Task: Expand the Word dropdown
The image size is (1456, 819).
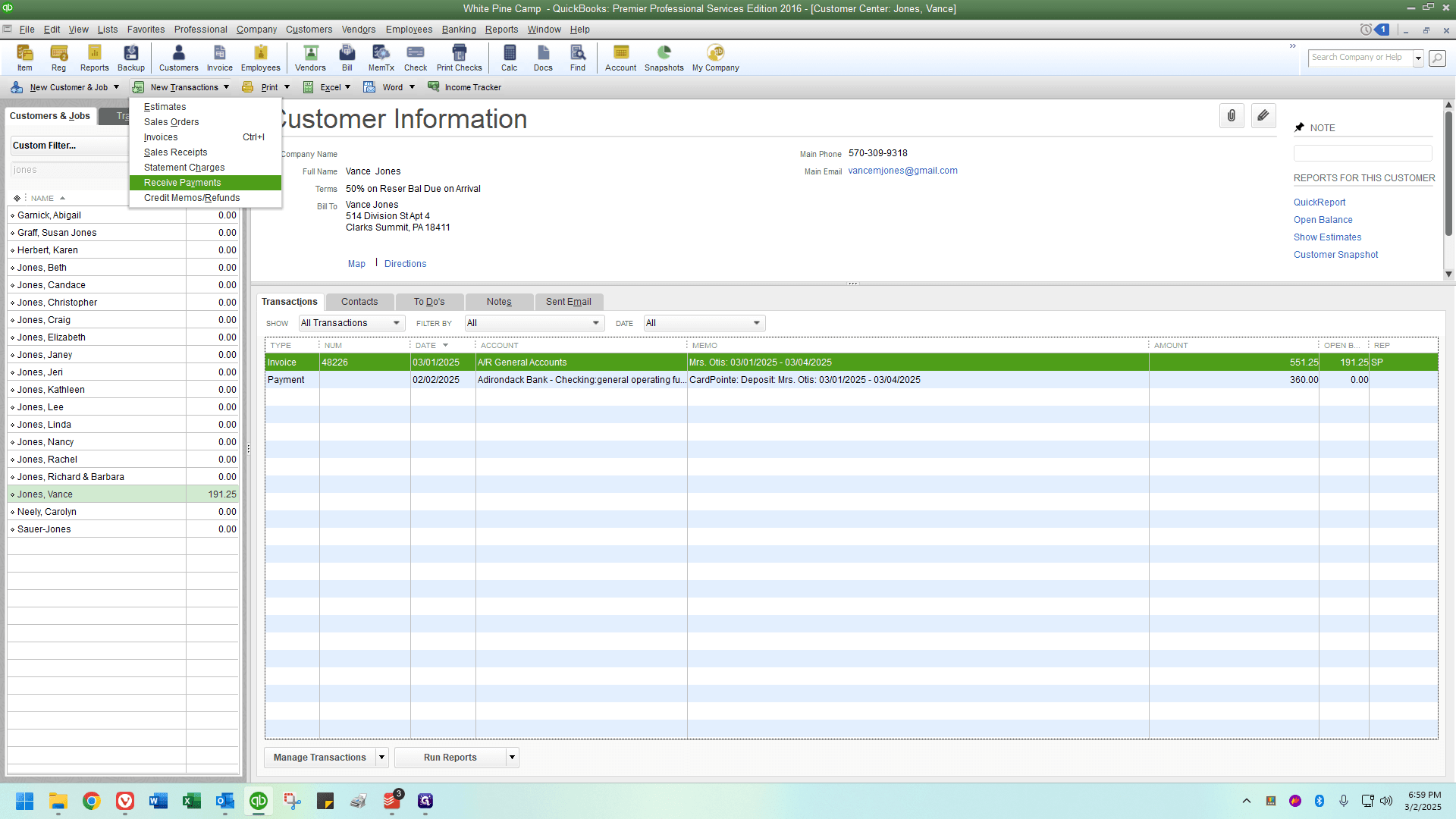Action: coord(412,87)
